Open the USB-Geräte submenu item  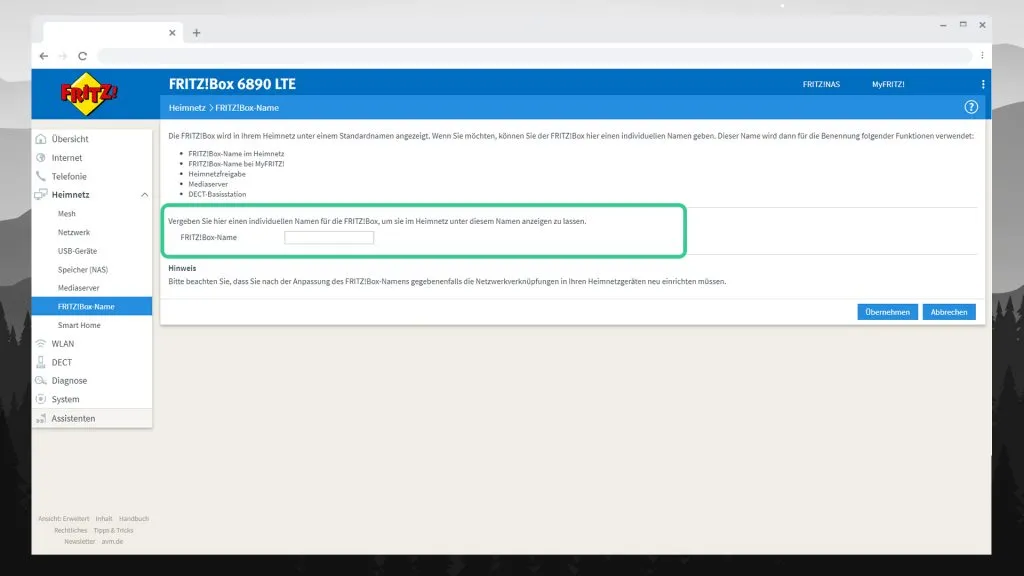(x=77, y=251)
